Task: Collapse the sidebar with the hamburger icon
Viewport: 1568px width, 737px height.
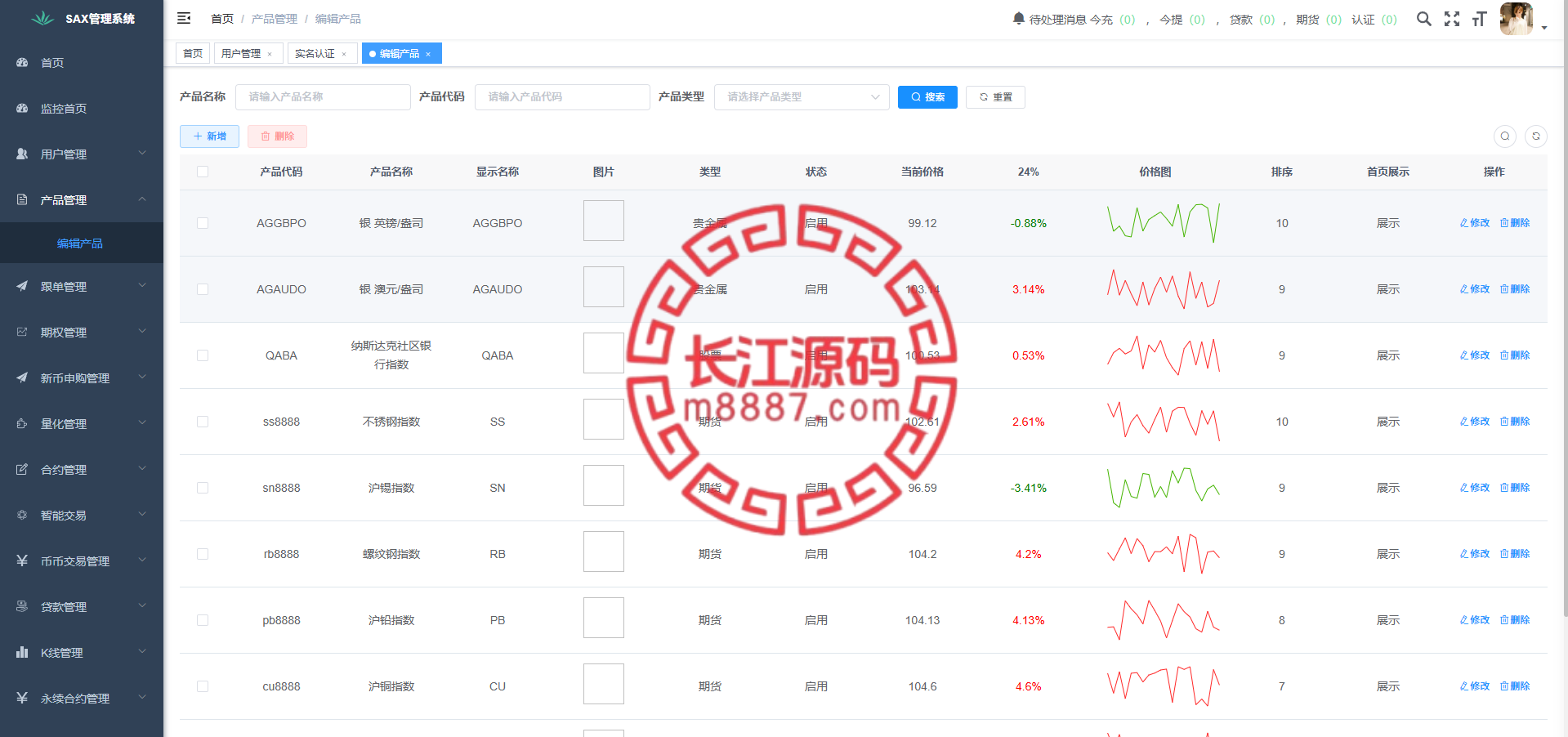Action: pos(184,18)
